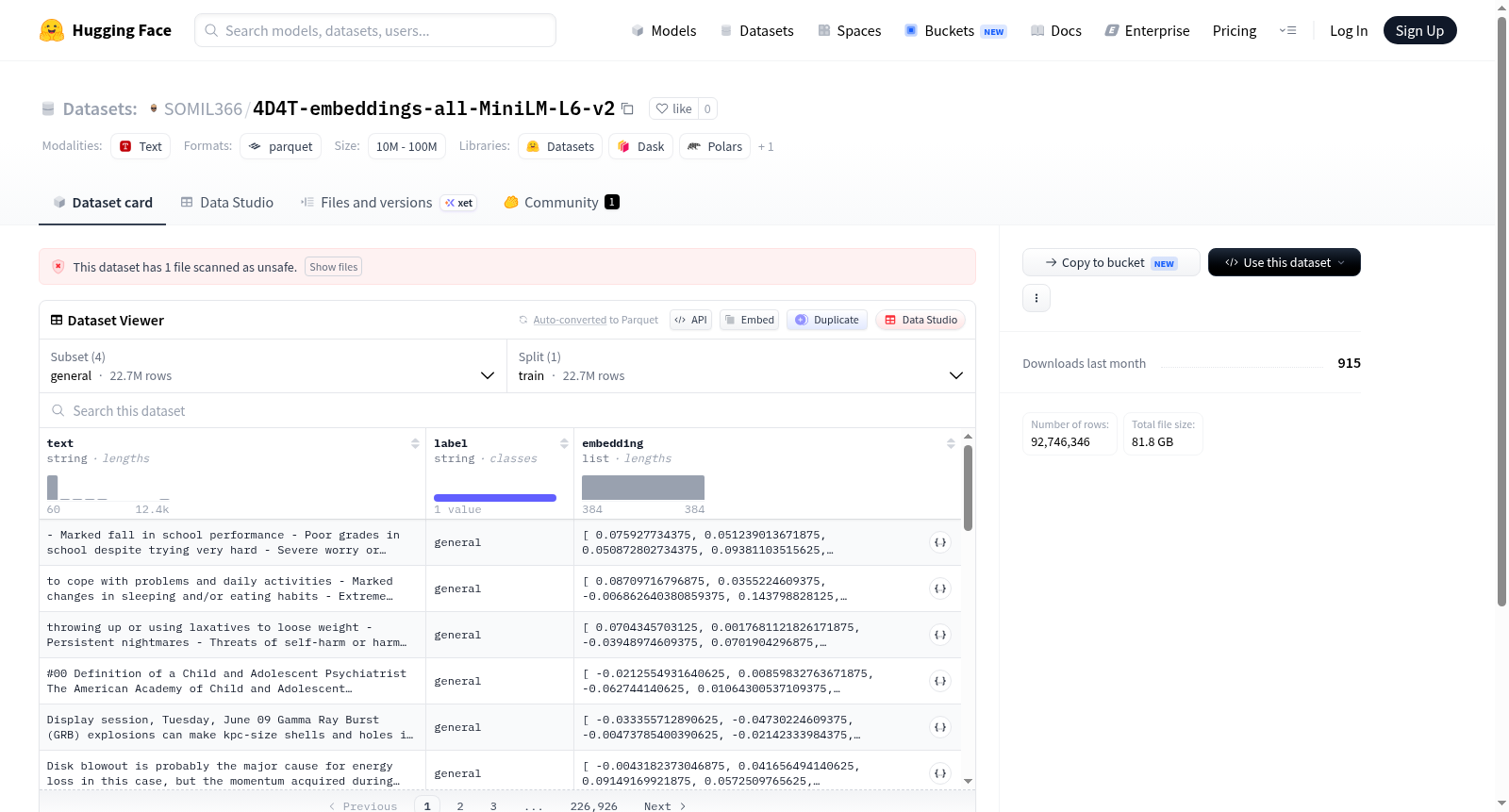Click the SOMIL366 author avatar
This screenshot has height=812, width=1509.
pyautogui.click(x=154, y=108)
